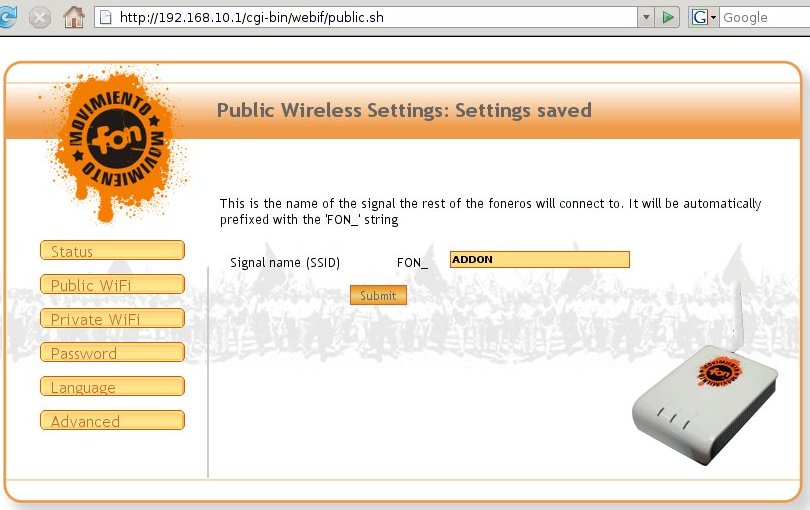Focus the Signal name SSID field

click(540, 259)
